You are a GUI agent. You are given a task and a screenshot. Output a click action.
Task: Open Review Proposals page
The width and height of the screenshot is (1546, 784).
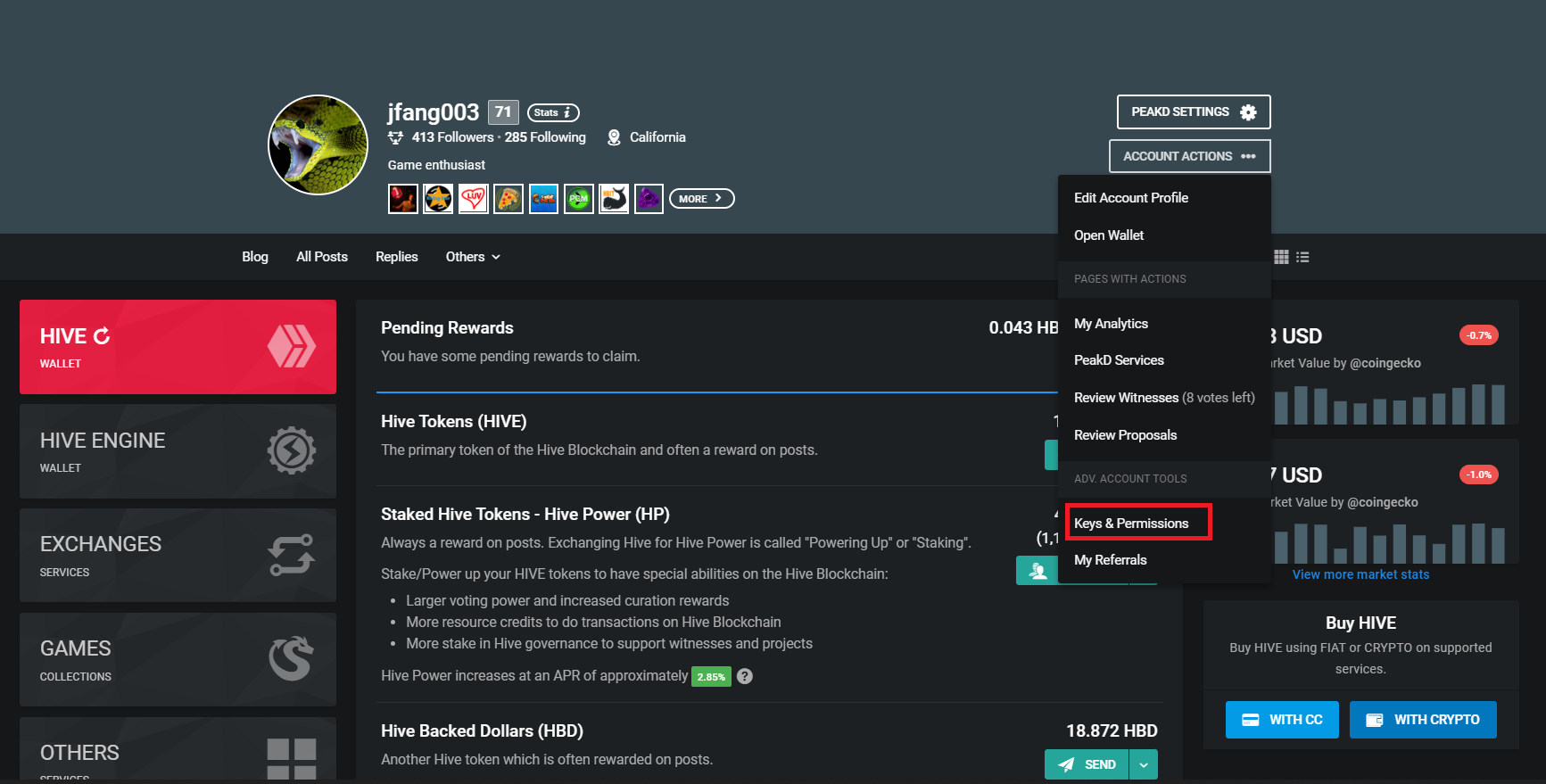(1125, 435)
